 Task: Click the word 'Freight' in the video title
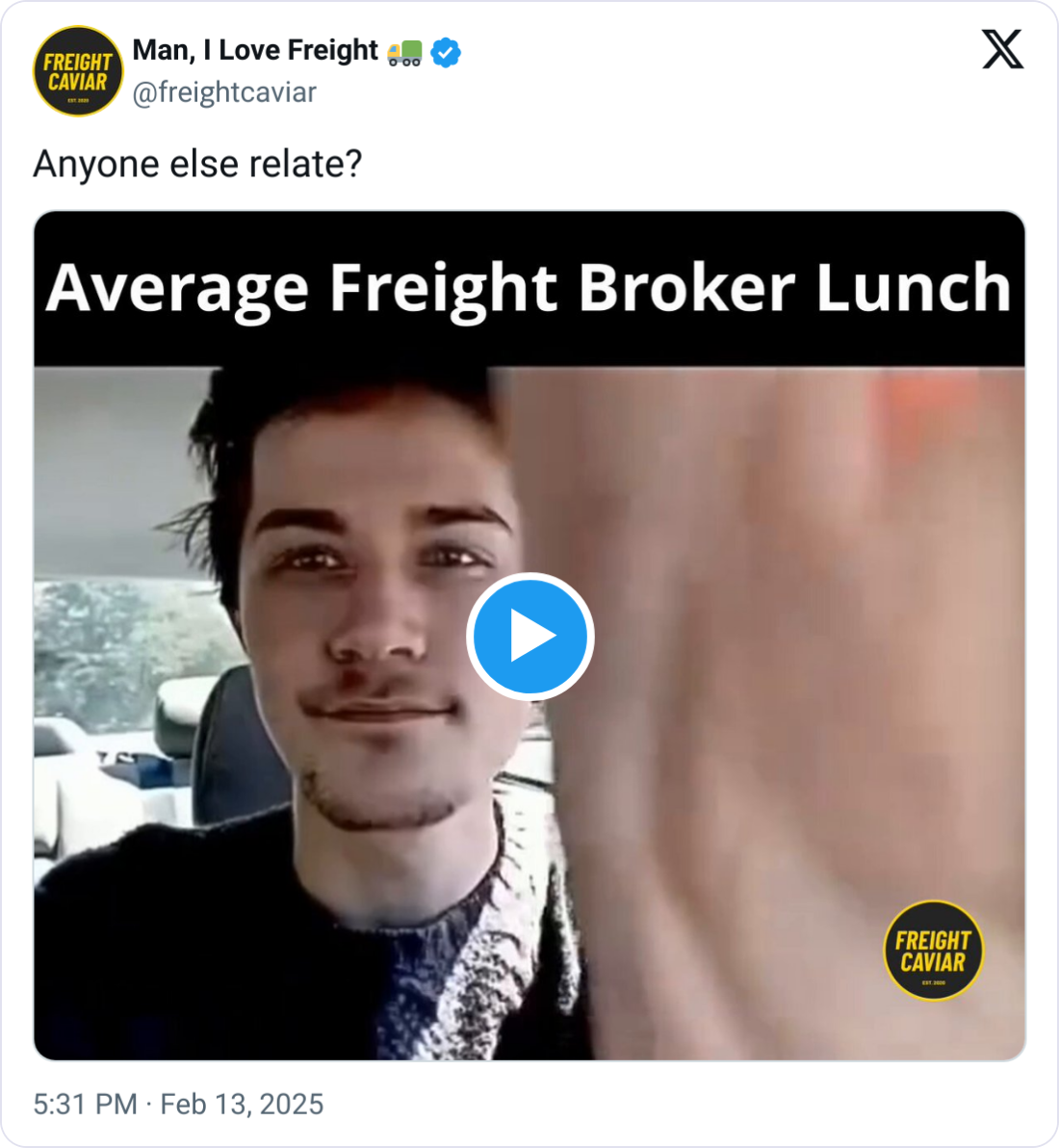(444, 289)
